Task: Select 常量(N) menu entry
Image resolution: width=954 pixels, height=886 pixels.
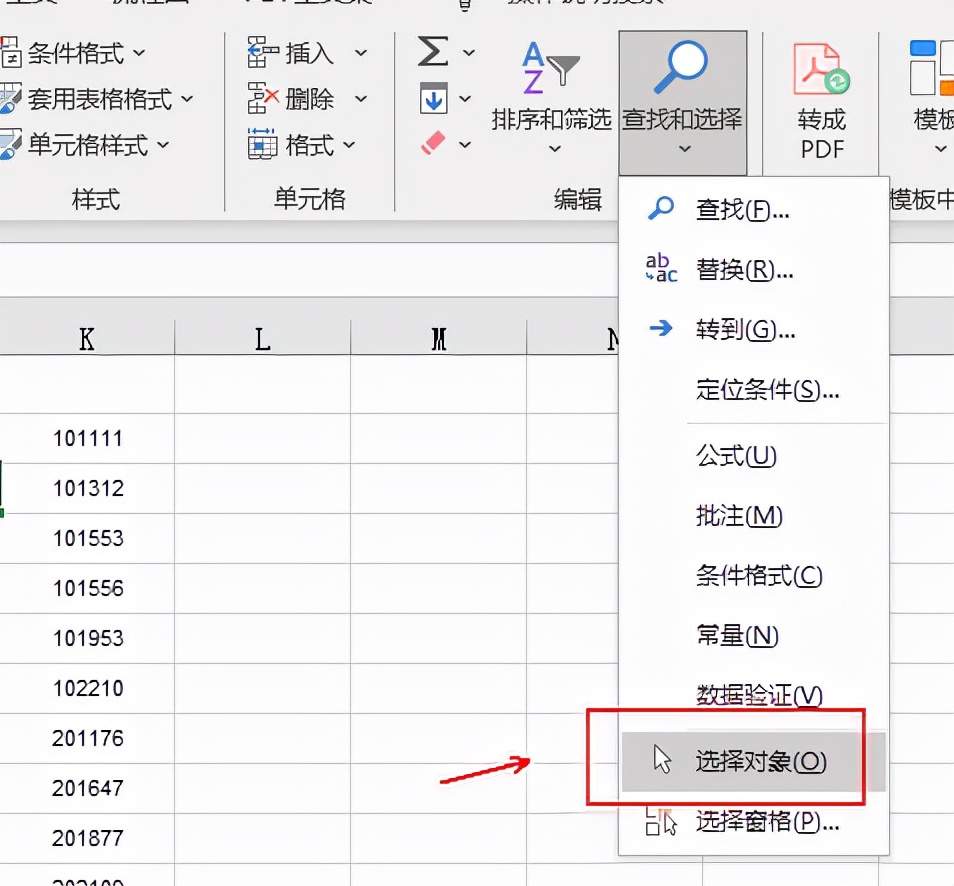Action: pyautogui.click(x=753, y=635)
